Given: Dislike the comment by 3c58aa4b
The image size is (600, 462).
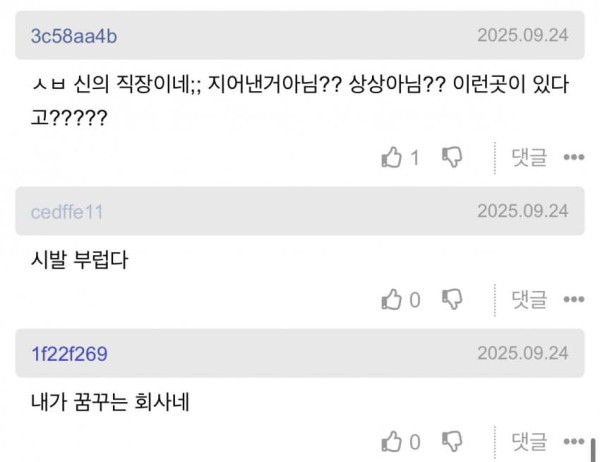Looking at the screenshot, I should (x=452, y=157).
